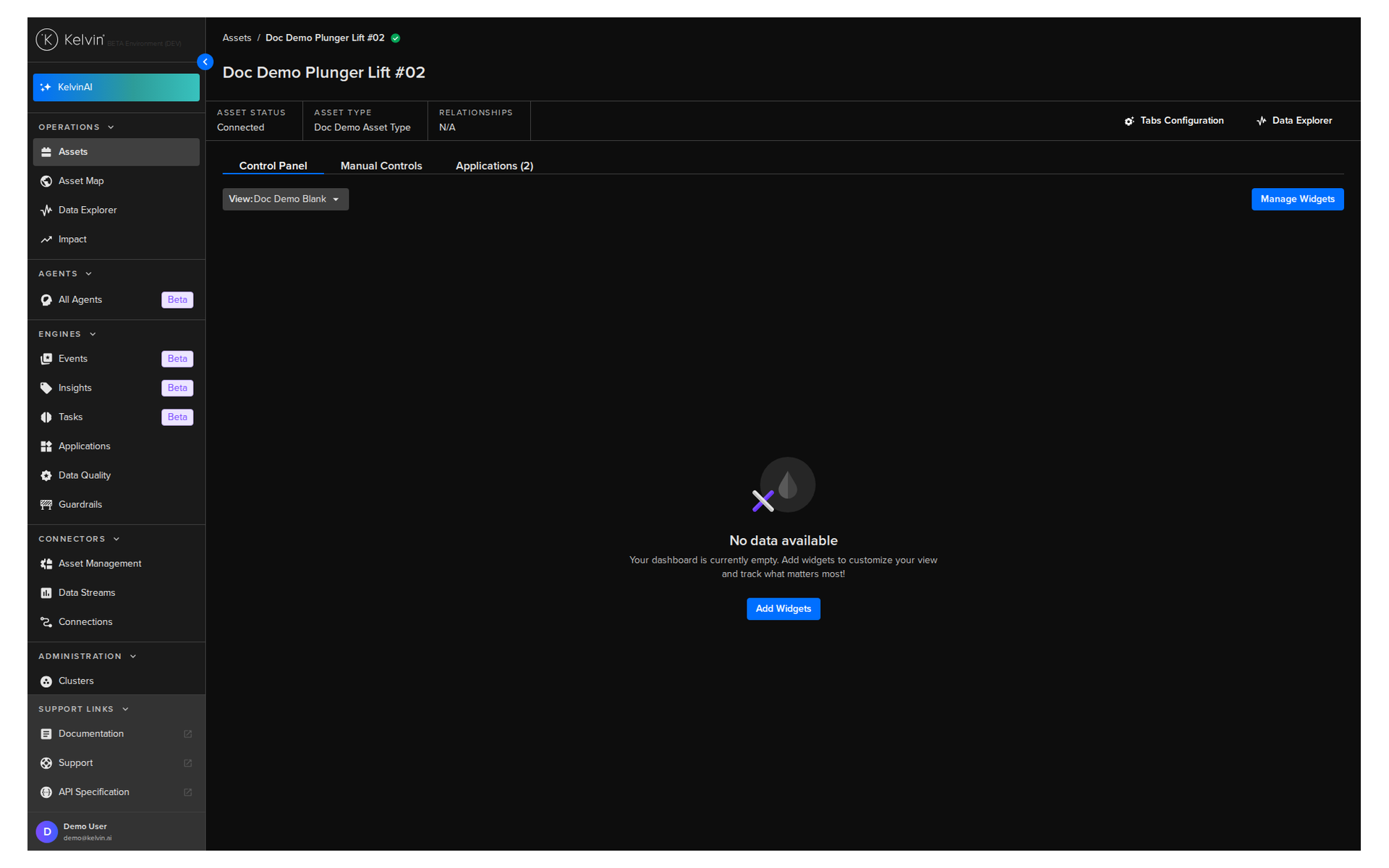This screenshot has height=868, width=1389.
Task: Click the Data Quality icon
Action: pyautogui.click(x=46, y=476)
